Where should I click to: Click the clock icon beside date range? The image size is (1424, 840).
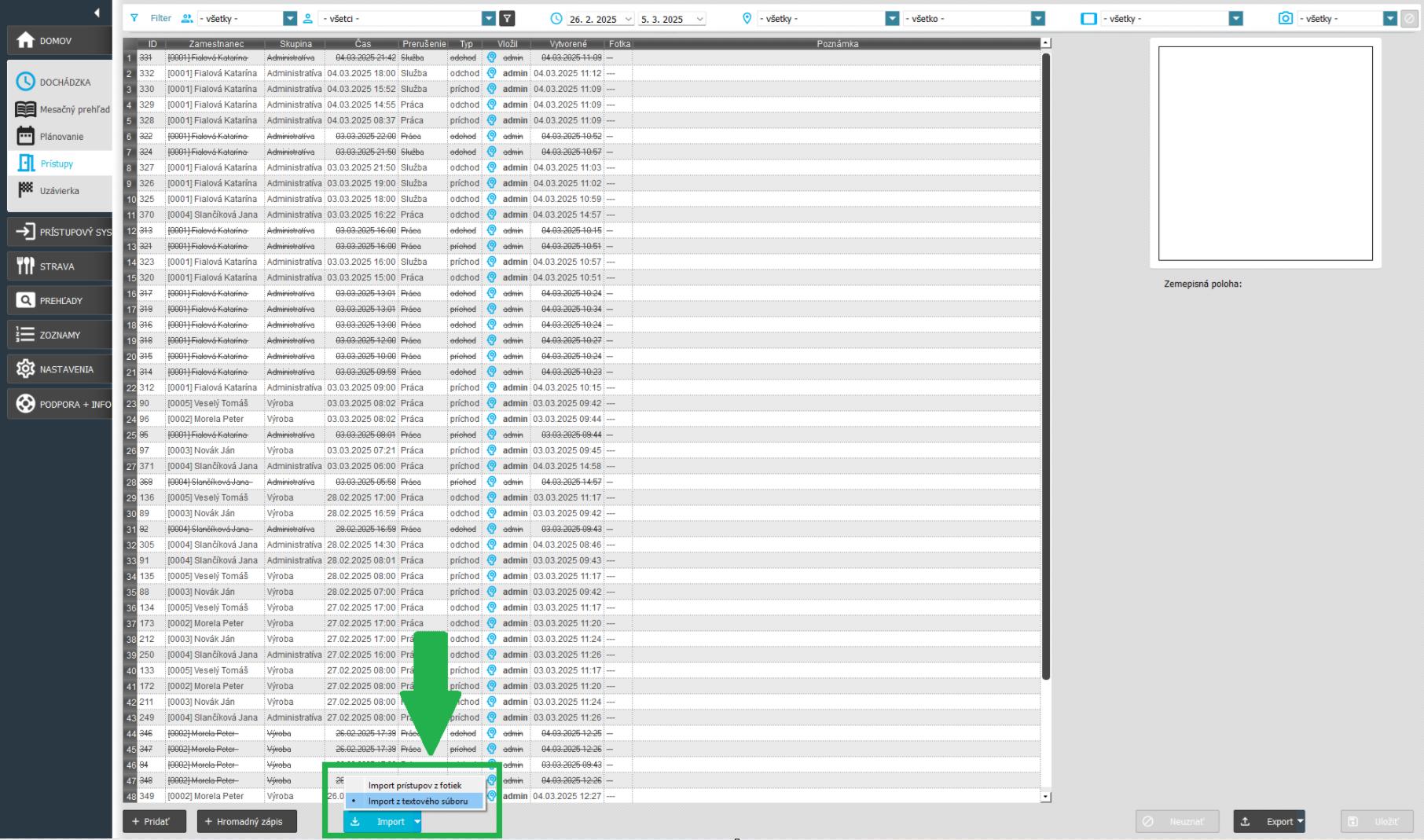(556, 18)
